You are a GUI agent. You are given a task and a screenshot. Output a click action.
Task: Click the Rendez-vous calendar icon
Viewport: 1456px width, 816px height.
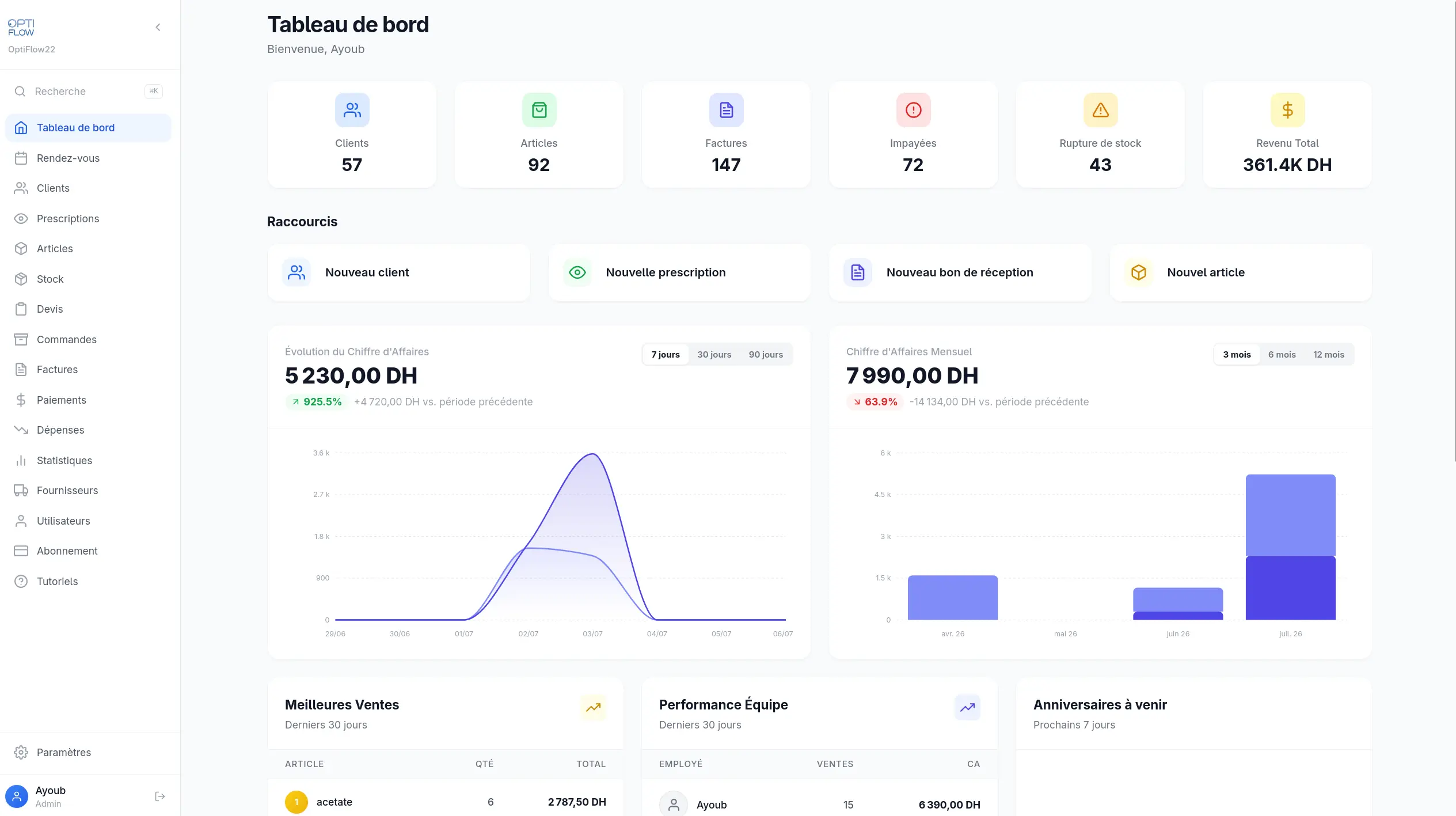click(21, 158)
